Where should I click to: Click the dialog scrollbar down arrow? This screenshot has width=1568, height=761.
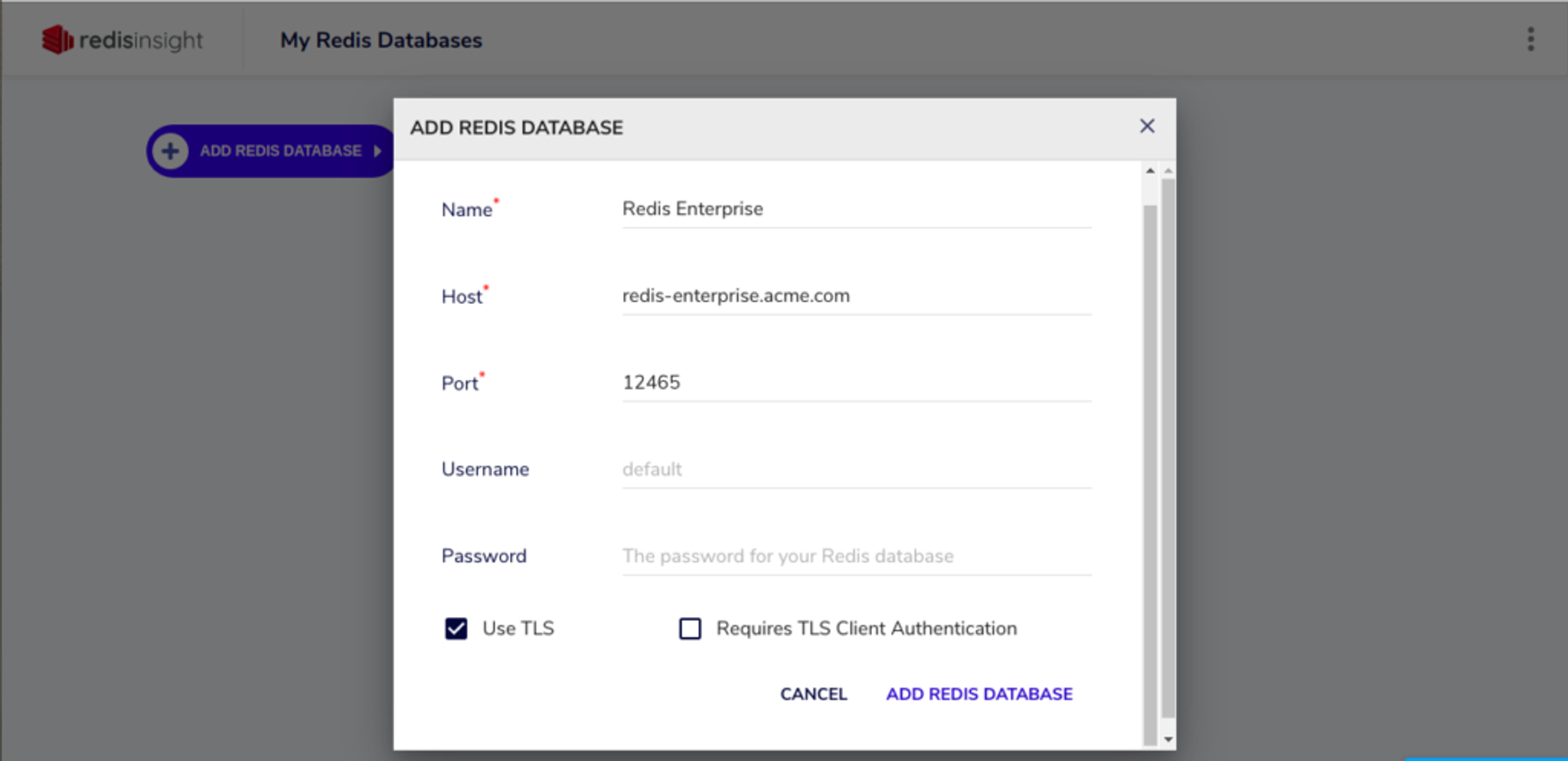(x=1168, y=739)
